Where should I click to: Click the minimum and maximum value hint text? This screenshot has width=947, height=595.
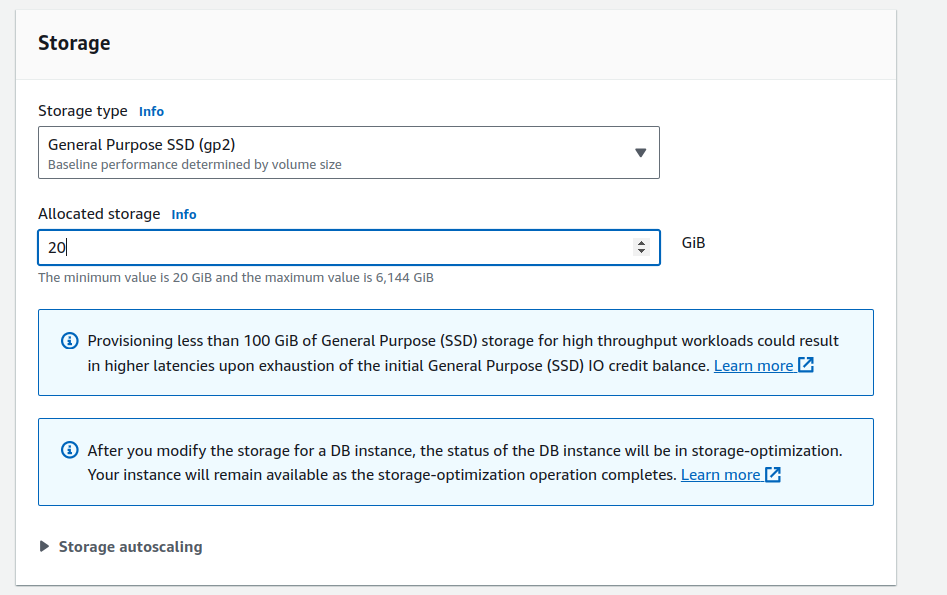point(235,278)
